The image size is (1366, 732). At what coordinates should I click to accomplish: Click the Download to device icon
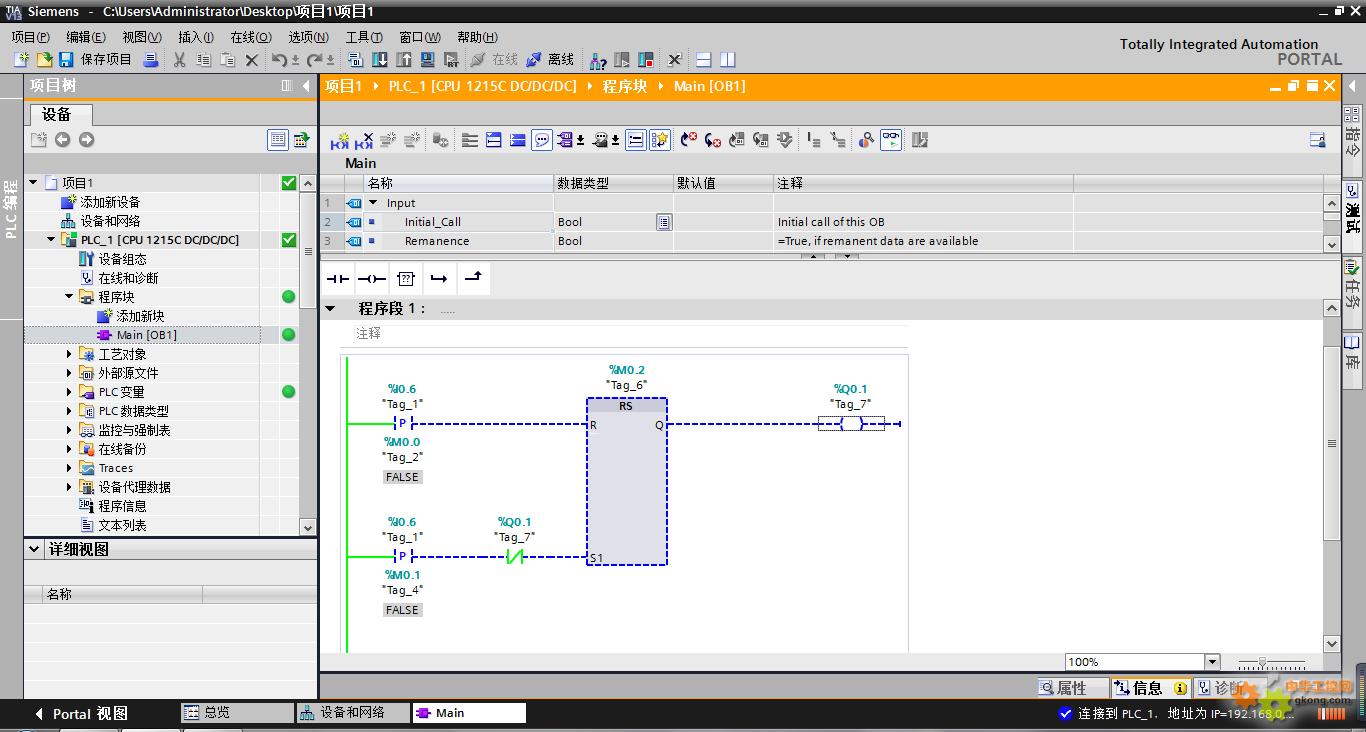tap(380, 60)
